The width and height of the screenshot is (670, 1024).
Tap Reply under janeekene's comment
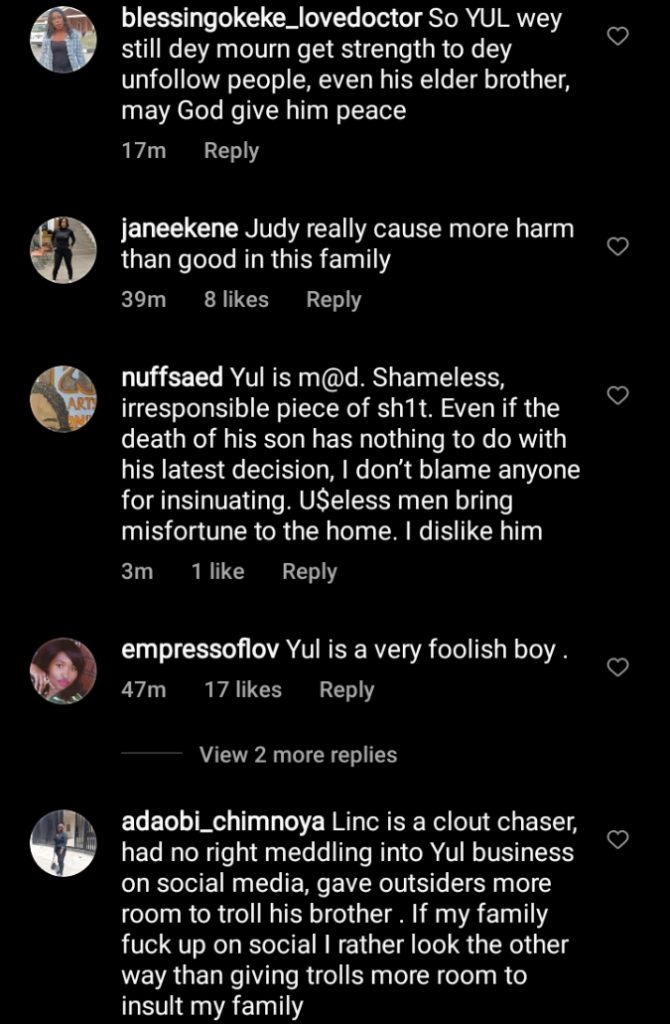[x=334, y=299]
